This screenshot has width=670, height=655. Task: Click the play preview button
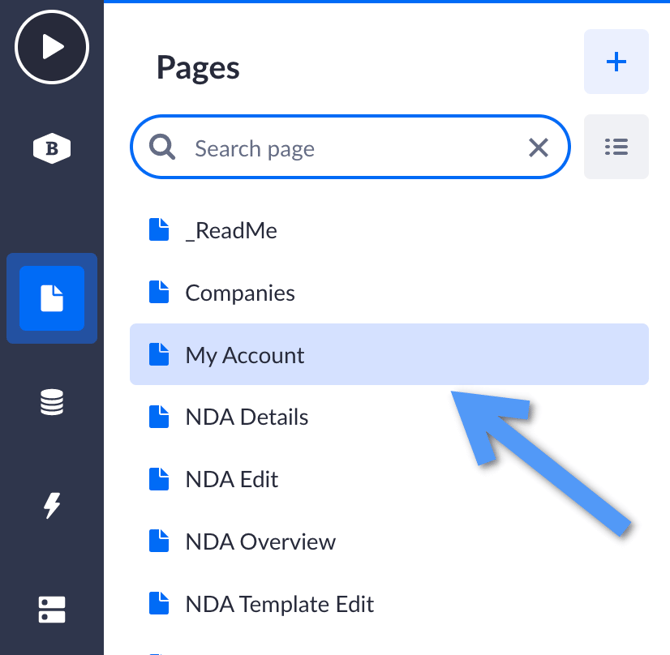tap(52, 47)
